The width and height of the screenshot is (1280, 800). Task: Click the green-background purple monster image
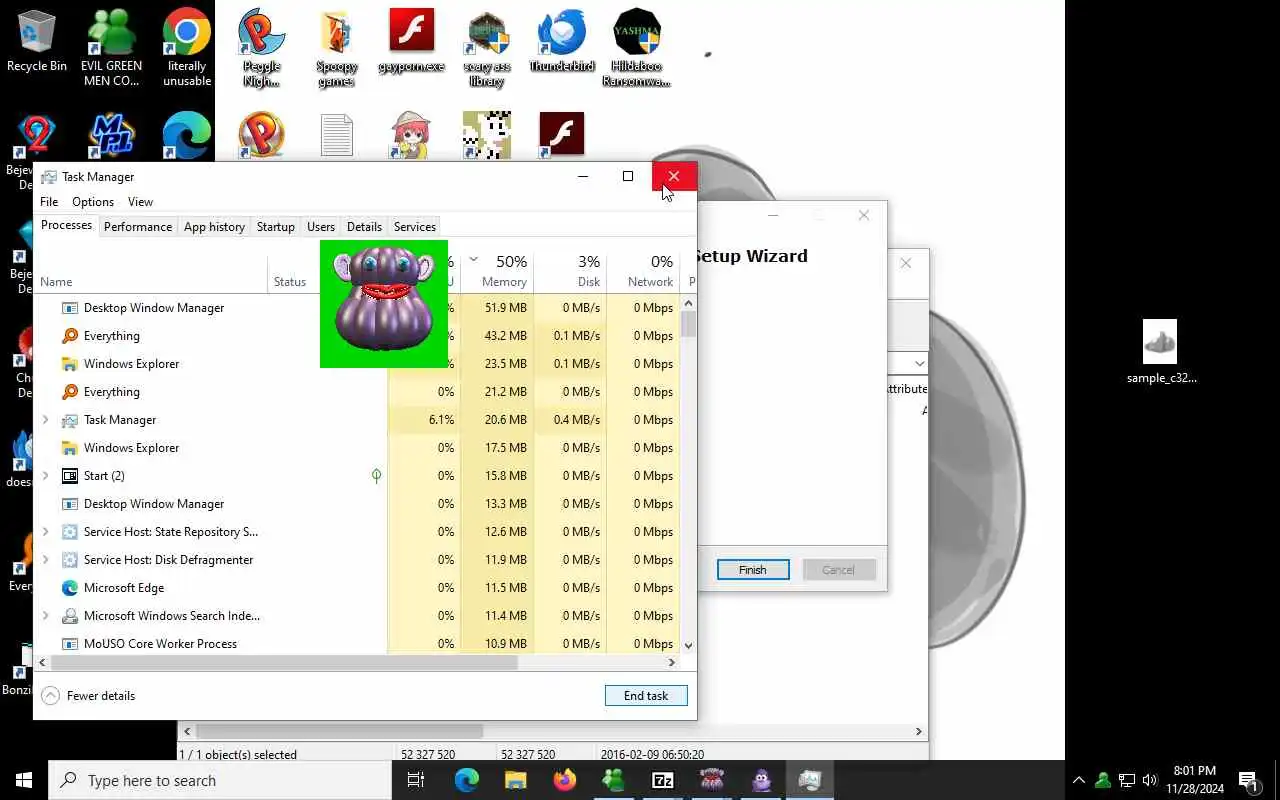pyautogui.click(x=384, y=304)
